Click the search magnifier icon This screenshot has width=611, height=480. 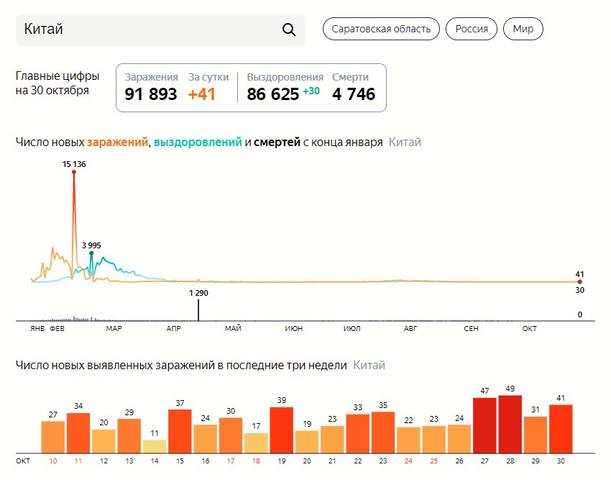coord(289,29)
